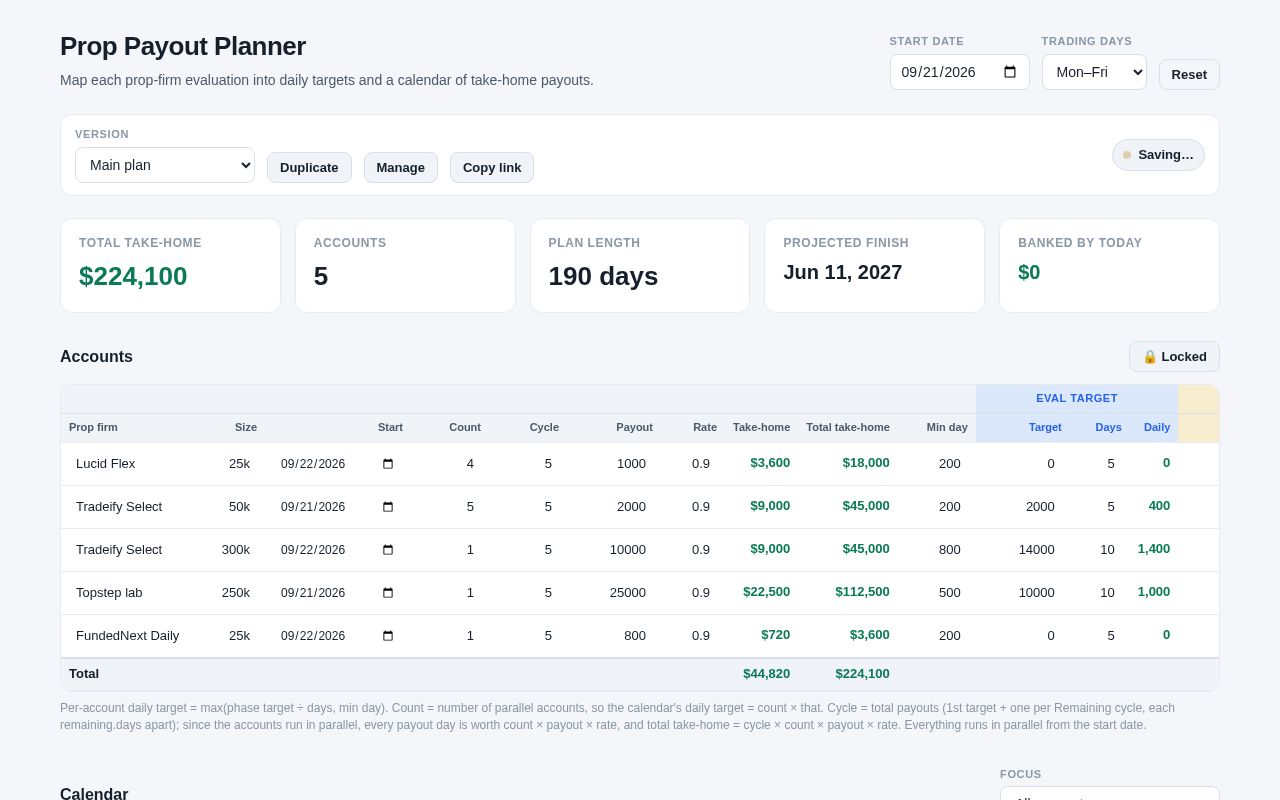The height and width of the screenshot is (800, 1280).
Task: Copy link to this plan
Action: (x=492, y=167)
